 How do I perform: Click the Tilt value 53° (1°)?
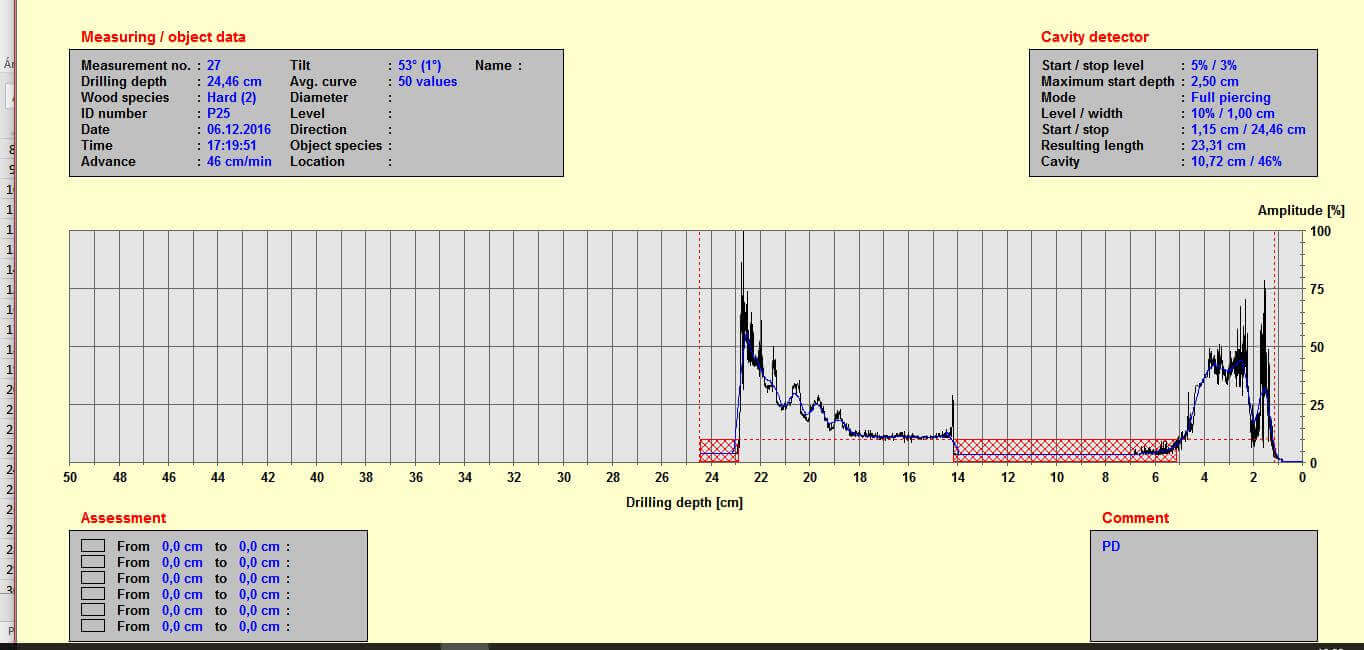(x=419, y=66)
